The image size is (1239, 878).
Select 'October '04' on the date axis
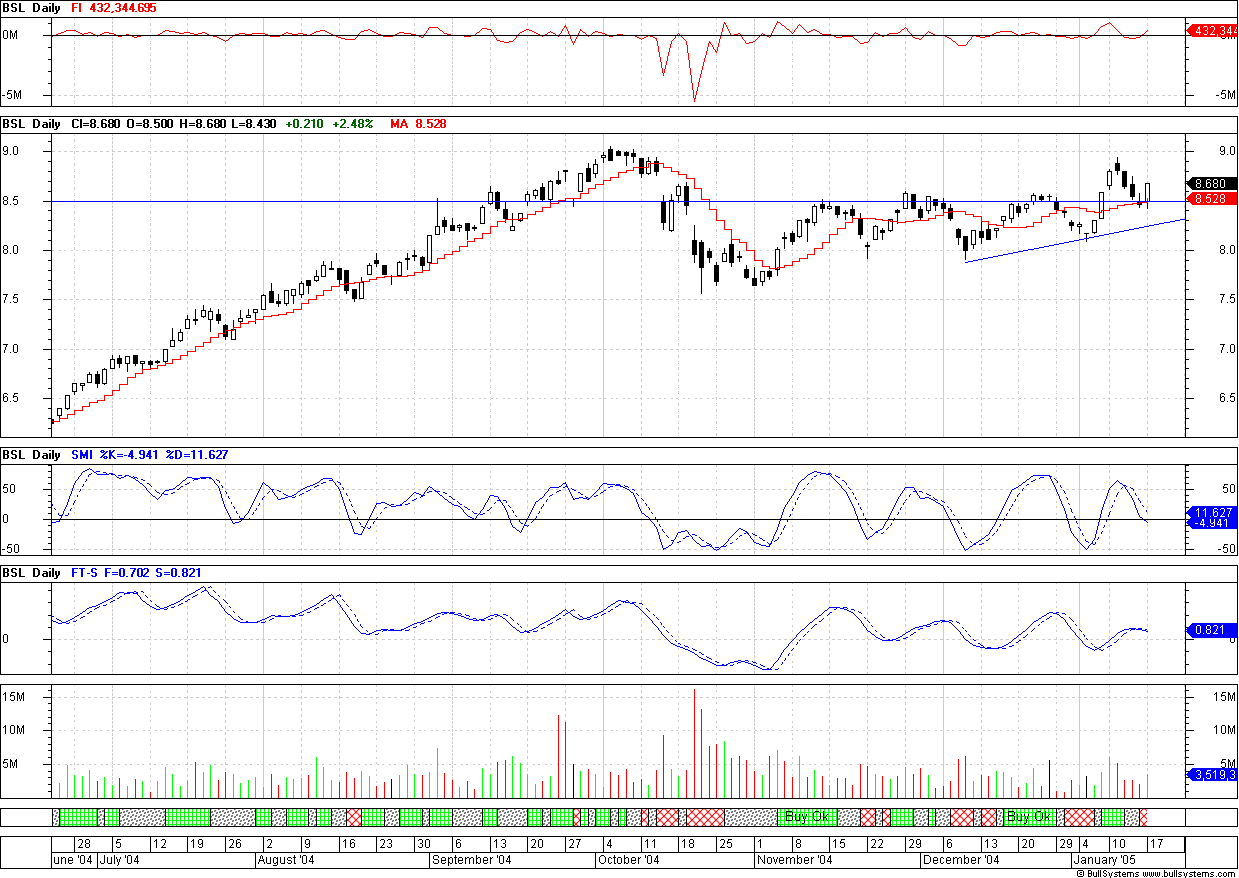628,860
